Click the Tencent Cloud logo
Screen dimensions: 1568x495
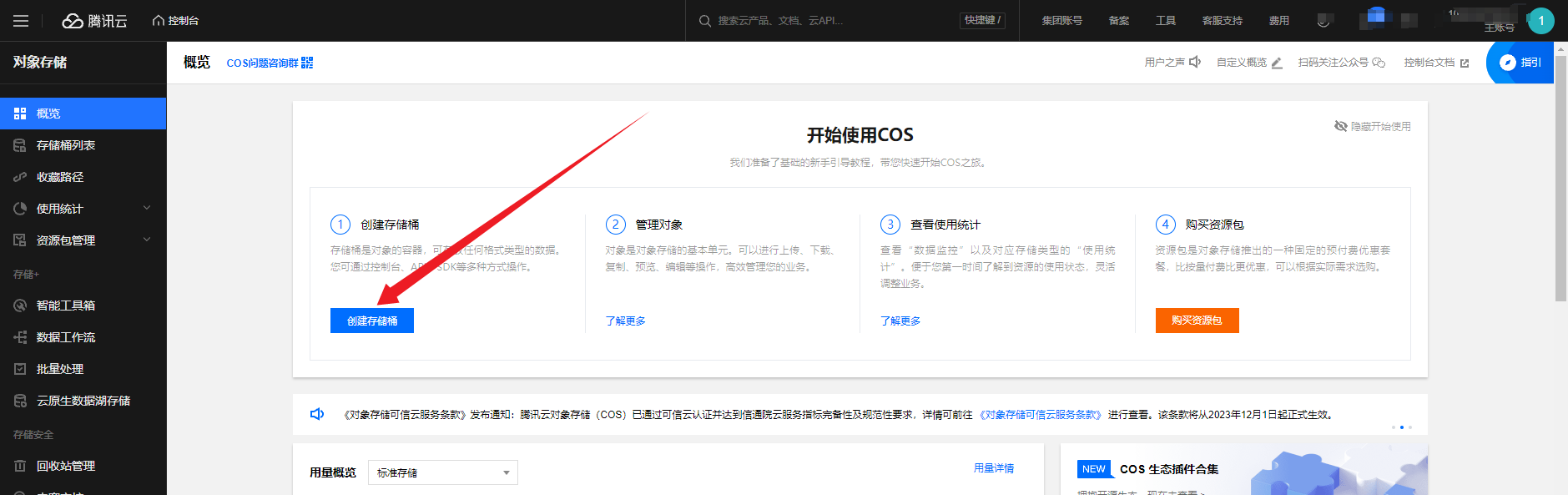(x=95, y=21)
